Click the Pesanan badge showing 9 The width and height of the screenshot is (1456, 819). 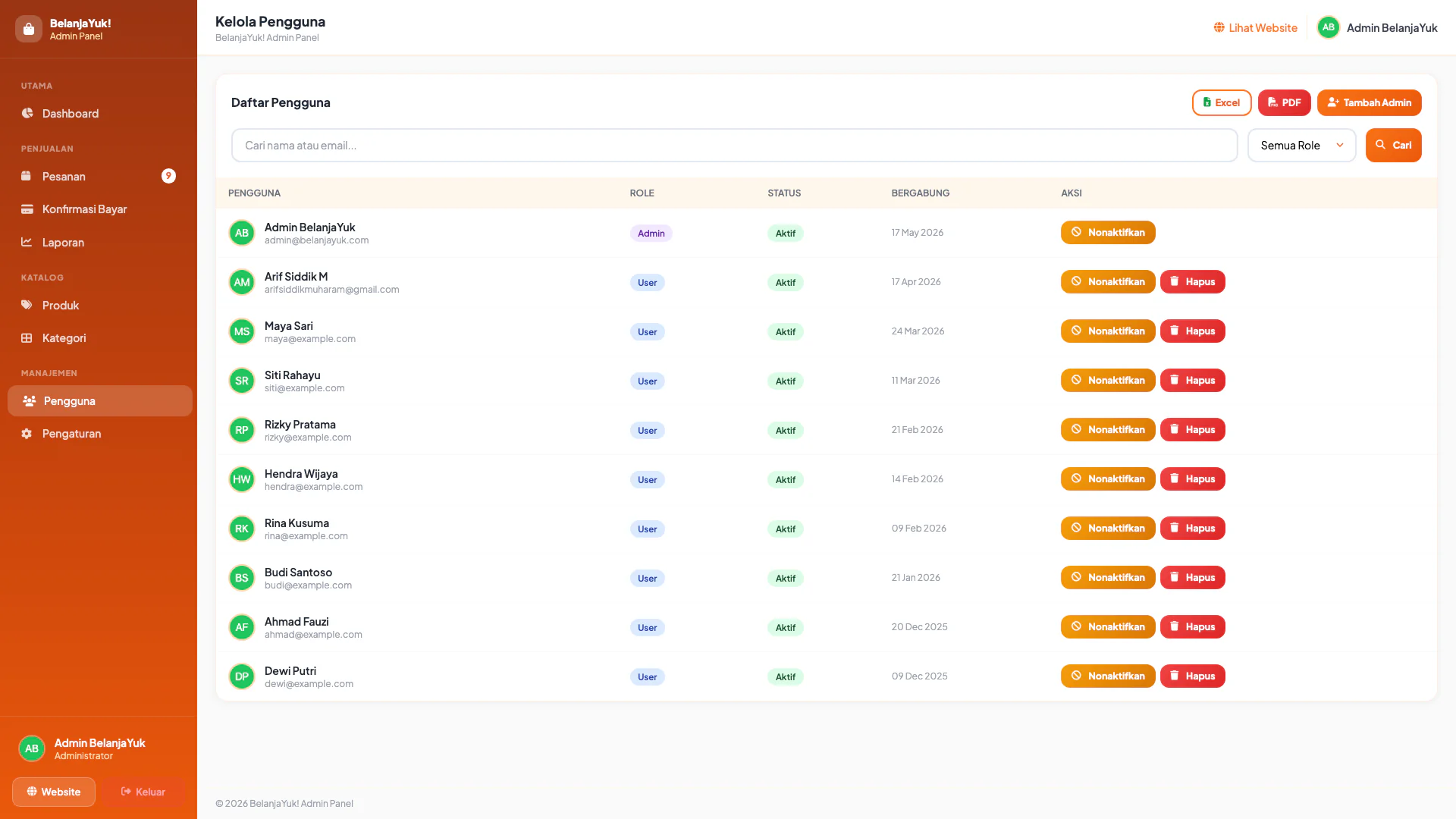pyautogui.click(x=168, y=176)
